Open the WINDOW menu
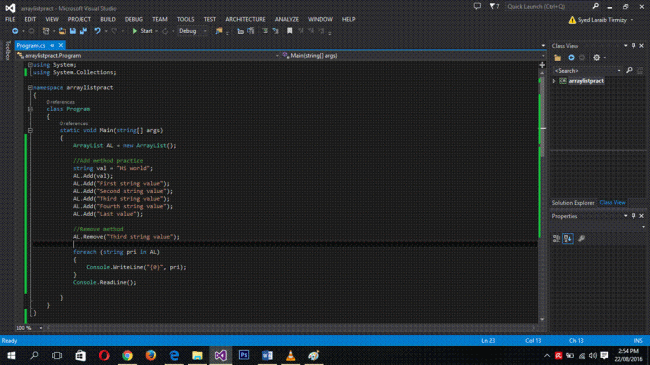650x365 pixels. [320, 19]
